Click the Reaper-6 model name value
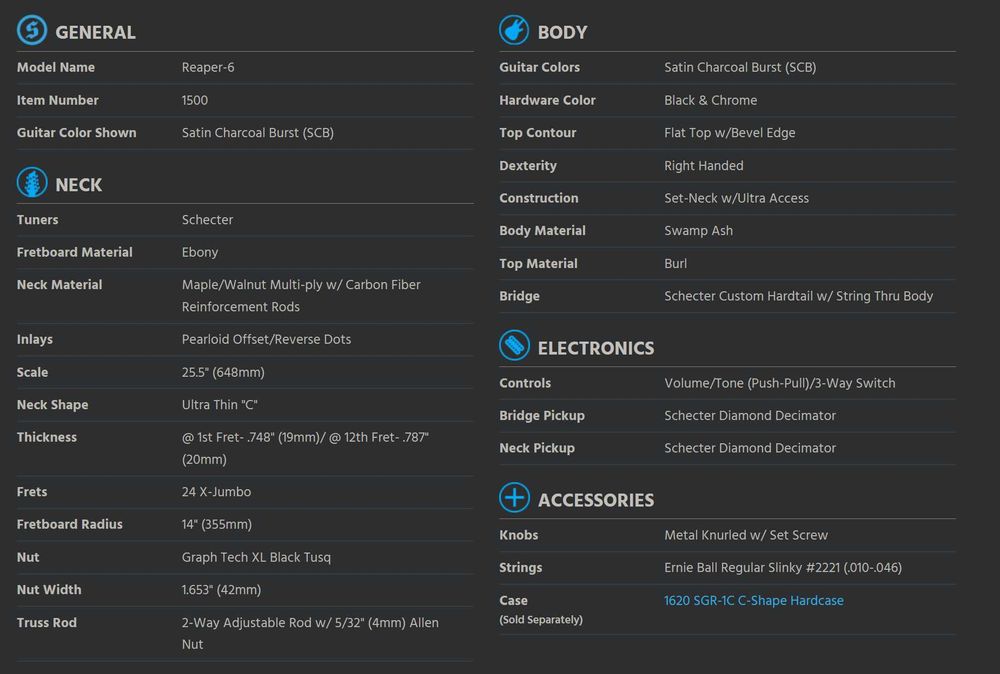The width and height of the screenshot is (1000, 674). pos(208,68)
